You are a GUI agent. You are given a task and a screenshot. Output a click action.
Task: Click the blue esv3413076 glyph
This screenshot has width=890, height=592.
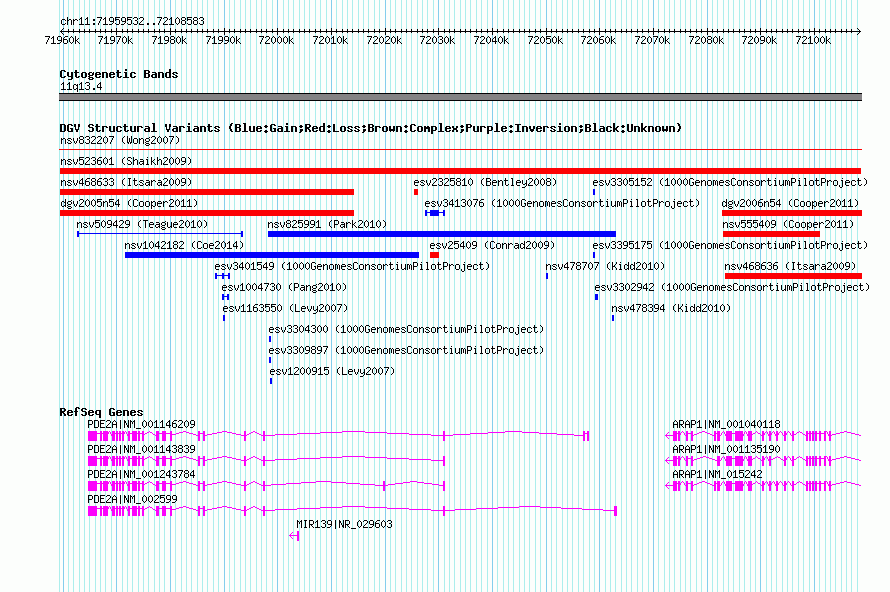coord(435,213)
